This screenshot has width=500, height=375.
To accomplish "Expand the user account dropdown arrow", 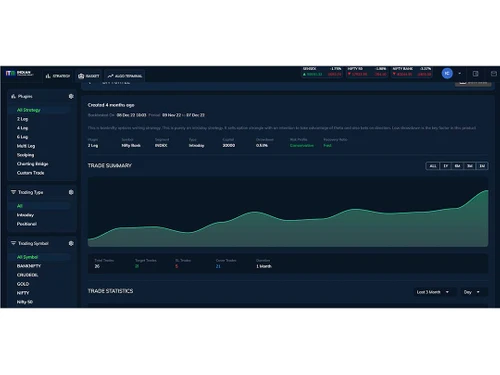I will point(460,73).
